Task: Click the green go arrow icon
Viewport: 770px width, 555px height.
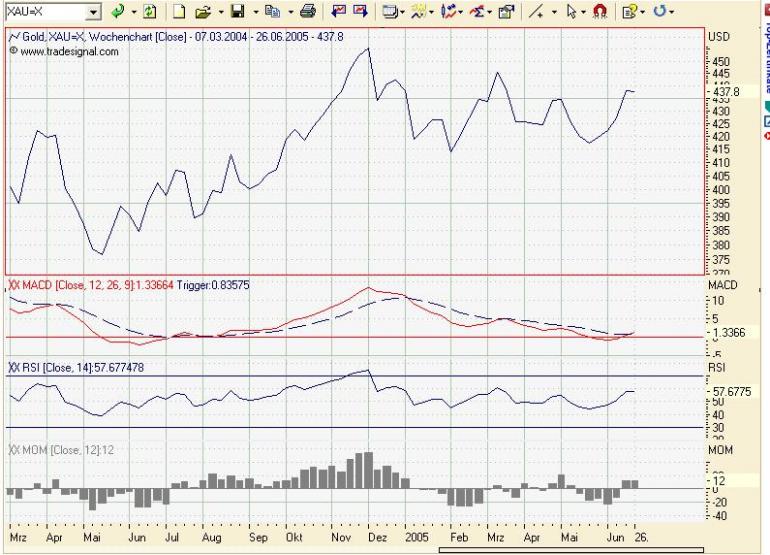Action: (x=118, y=11)
